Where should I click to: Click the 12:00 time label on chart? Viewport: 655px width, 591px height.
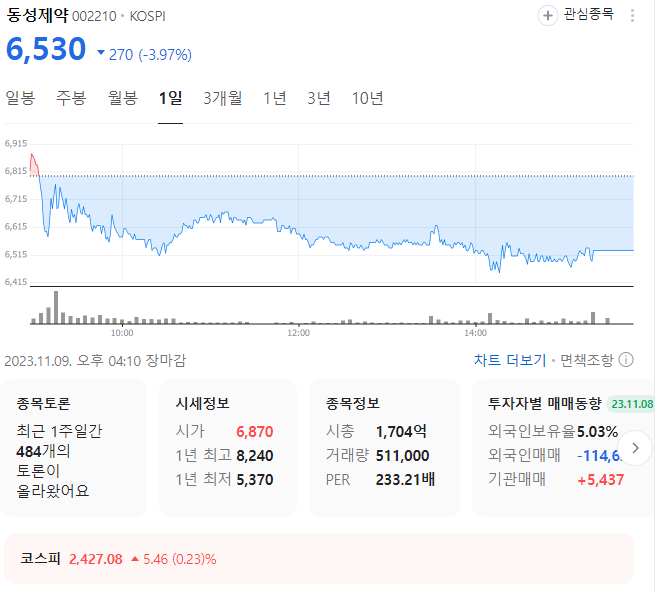[x=298, y=333]
